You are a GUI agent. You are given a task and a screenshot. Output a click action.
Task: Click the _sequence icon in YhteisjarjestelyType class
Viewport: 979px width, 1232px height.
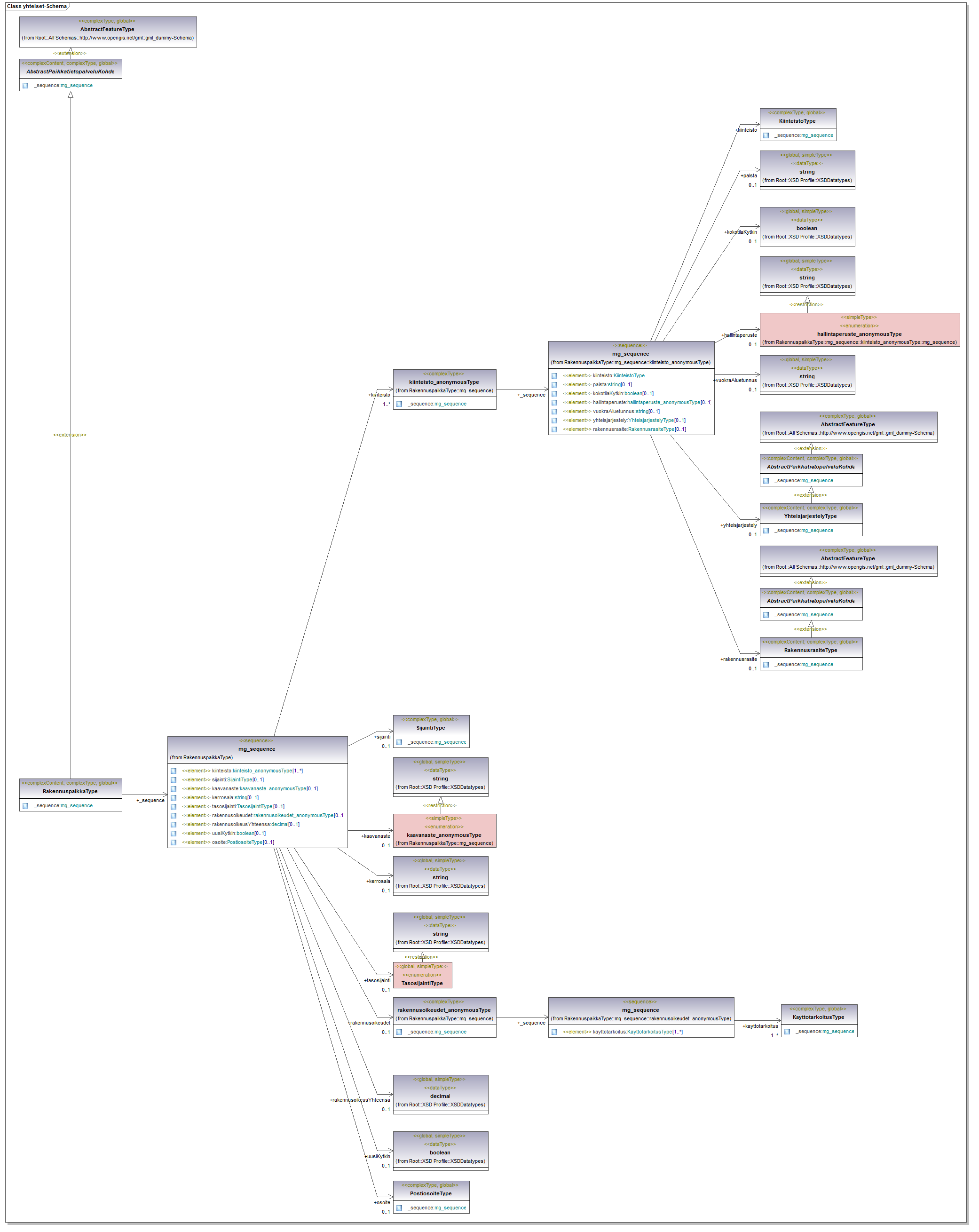766,530
